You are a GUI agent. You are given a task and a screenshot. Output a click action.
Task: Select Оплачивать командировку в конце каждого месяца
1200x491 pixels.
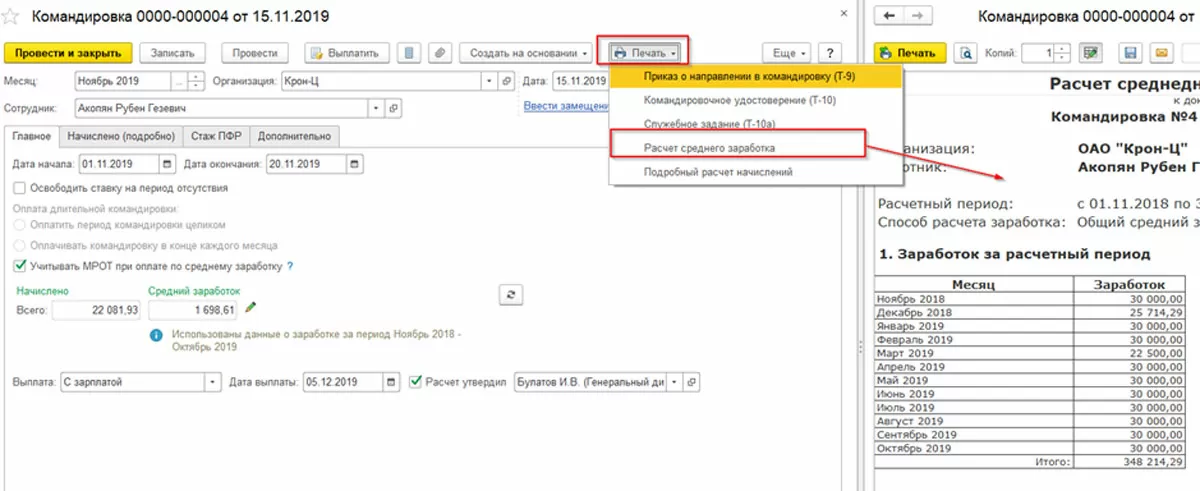(20, 245)
